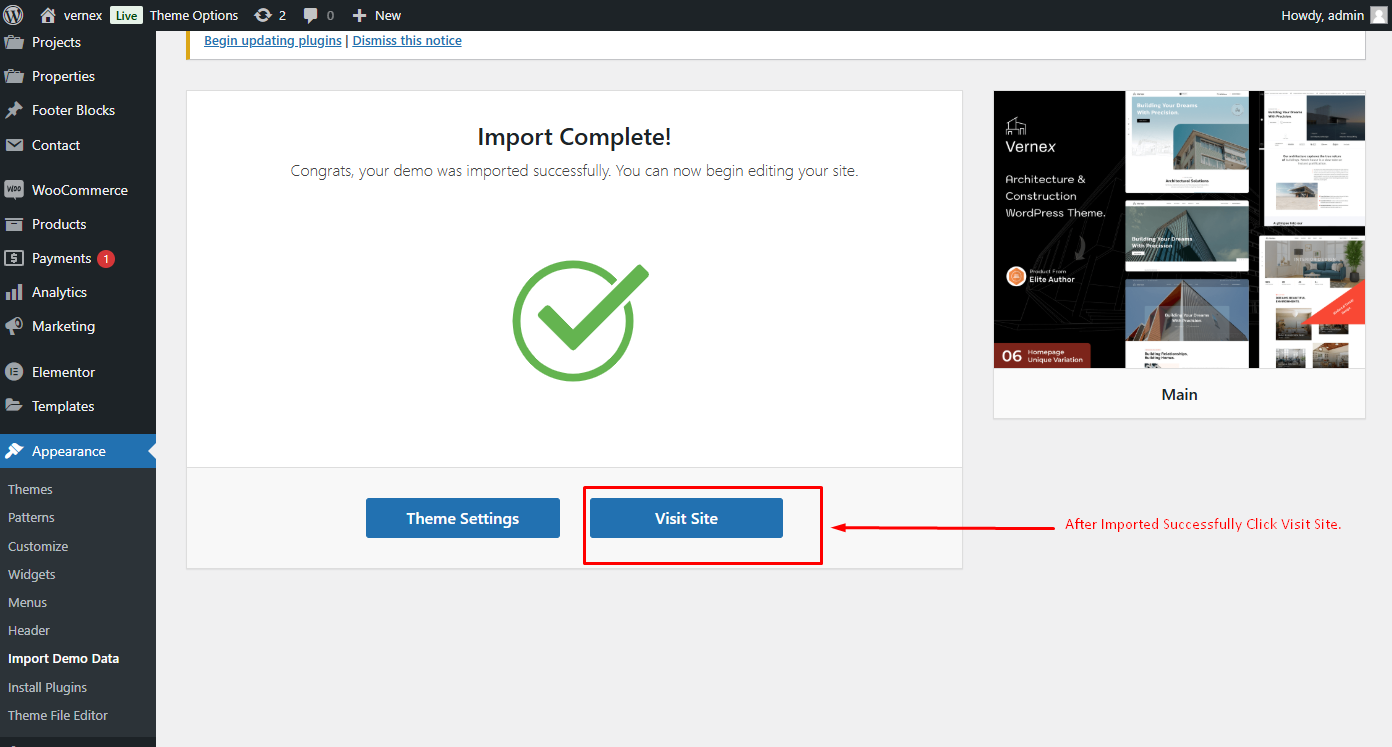This screenshot has height=747, width=1392.
Task: Open Theme Options in the admin bar
Action: tap(194, 15)
